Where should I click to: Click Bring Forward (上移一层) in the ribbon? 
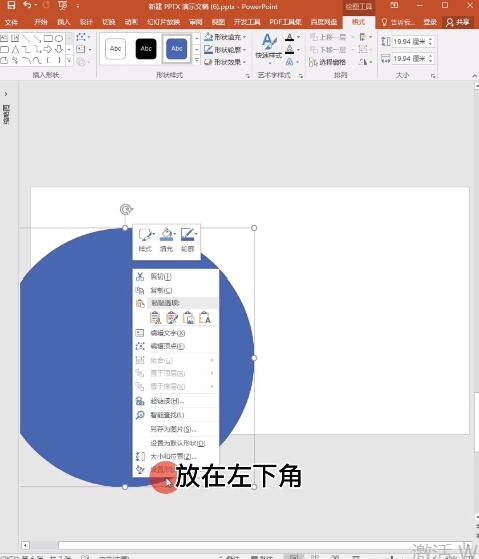coord(329,37)
